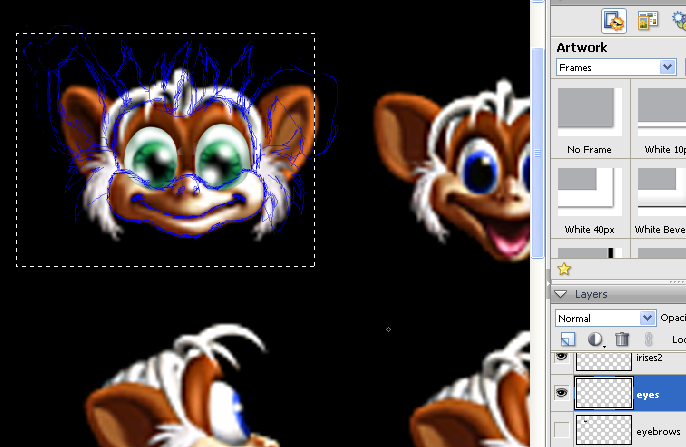Hide the irises2 layer via eye icon

561,357
